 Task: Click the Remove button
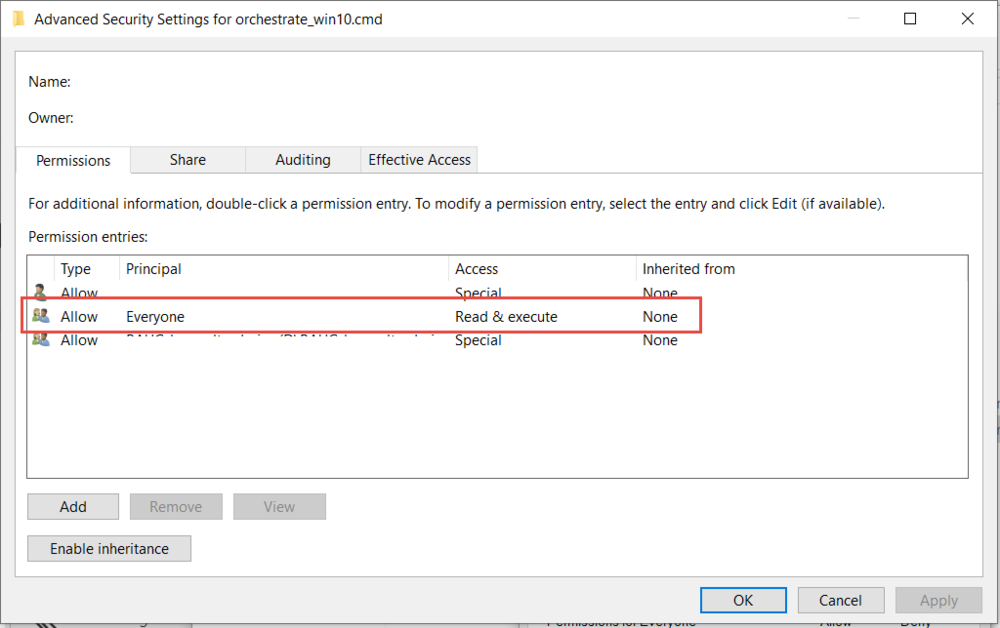(176, 507)
